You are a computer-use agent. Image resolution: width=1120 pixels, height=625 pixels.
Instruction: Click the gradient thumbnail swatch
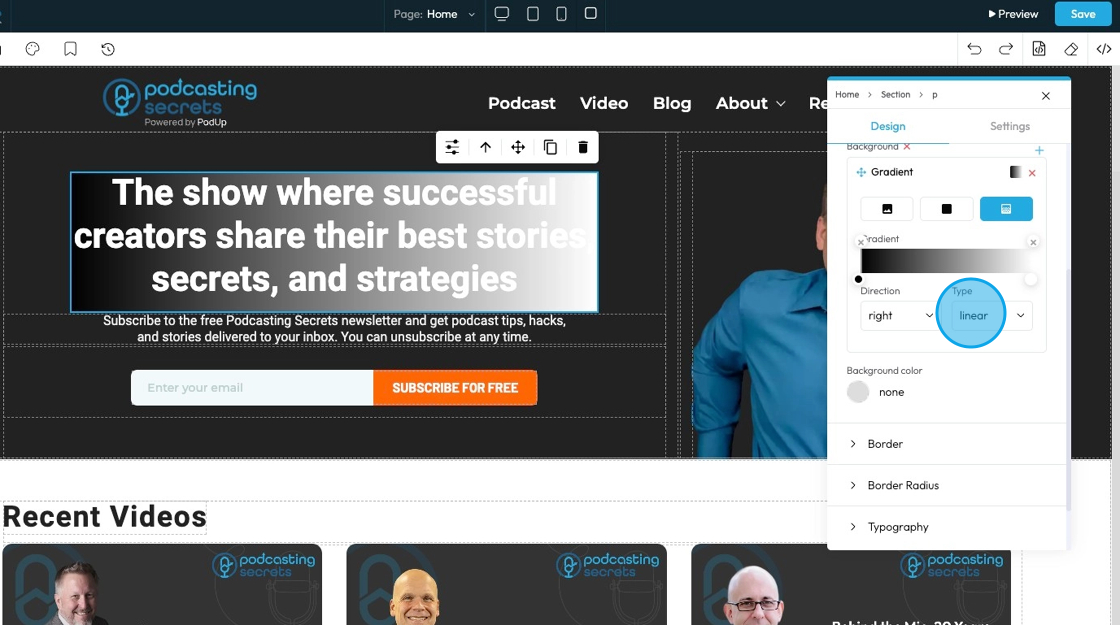click(x=1015, y=172)
